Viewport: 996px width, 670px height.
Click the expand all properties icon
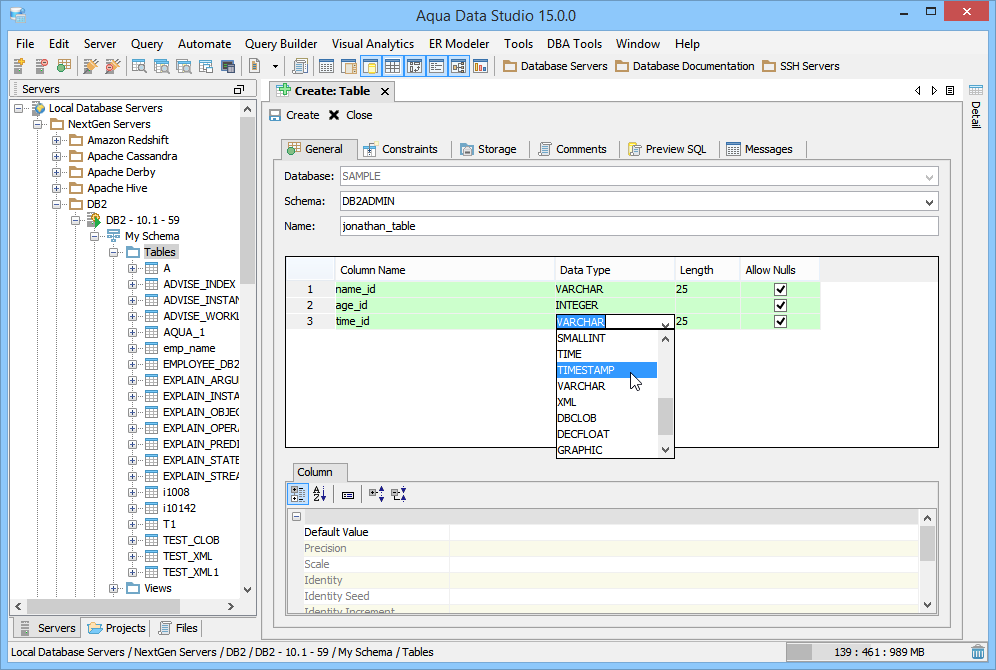point(376,494)
